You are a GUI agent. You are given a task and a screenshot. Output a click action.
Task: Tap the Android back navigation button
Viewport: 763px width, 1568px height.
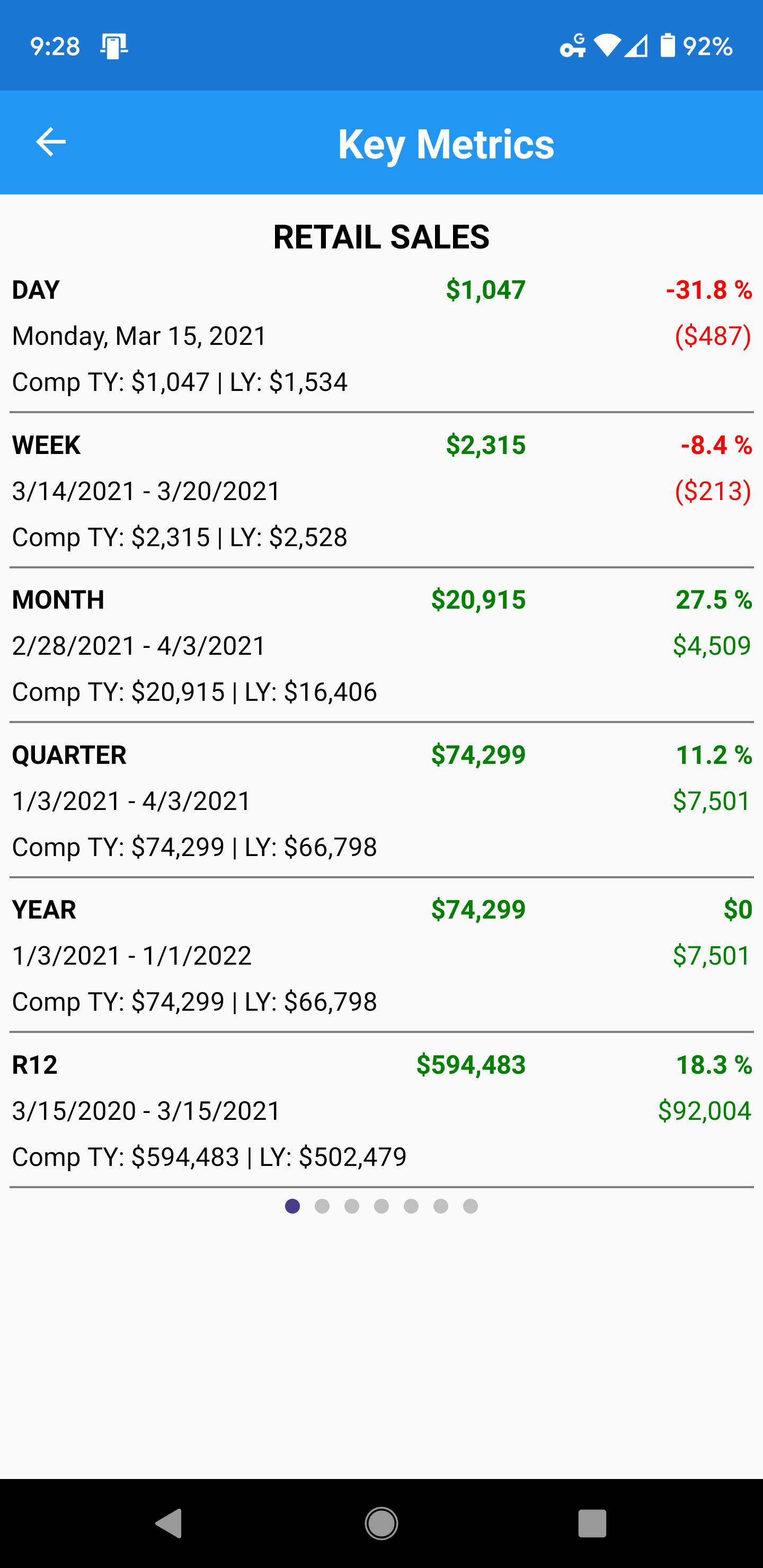click(x=169, y=1524)
